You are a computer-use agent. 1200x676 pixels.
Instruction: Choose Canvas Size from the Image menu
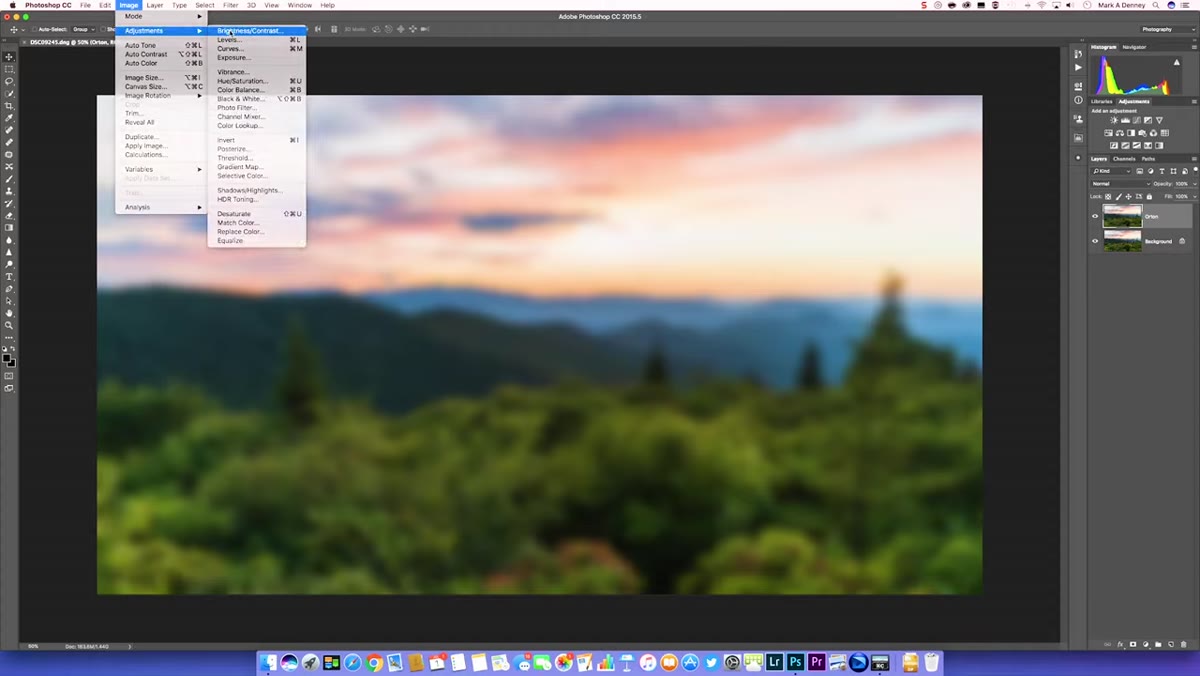(x=161, y=86)
